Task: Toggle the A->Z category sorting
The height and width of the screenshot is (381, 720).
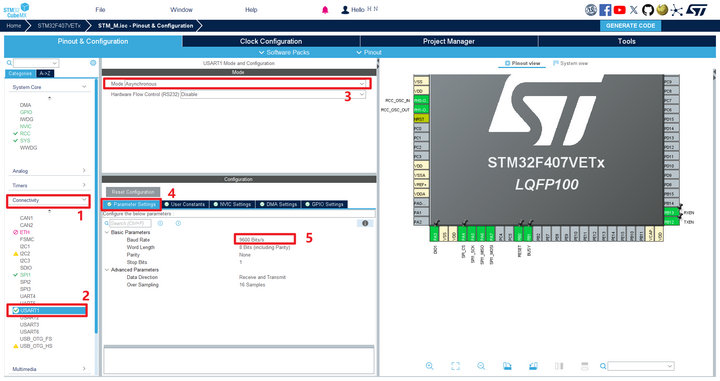Action: (45, 73)
